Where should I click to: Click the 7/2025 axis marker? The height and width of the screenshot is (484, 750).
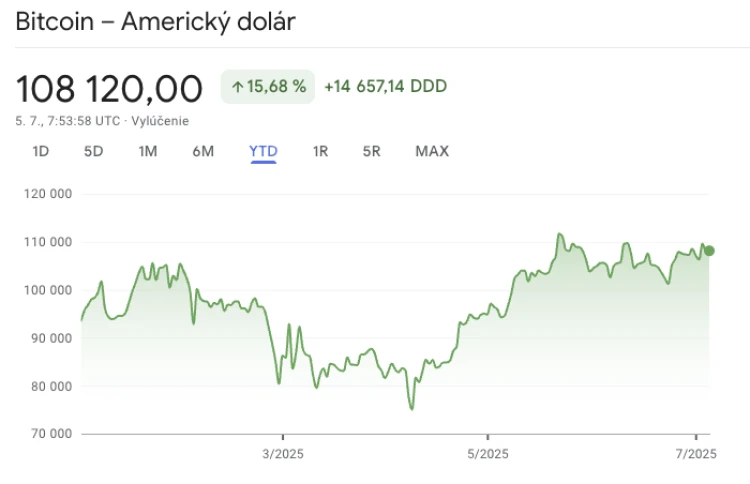tap(696, 454)
